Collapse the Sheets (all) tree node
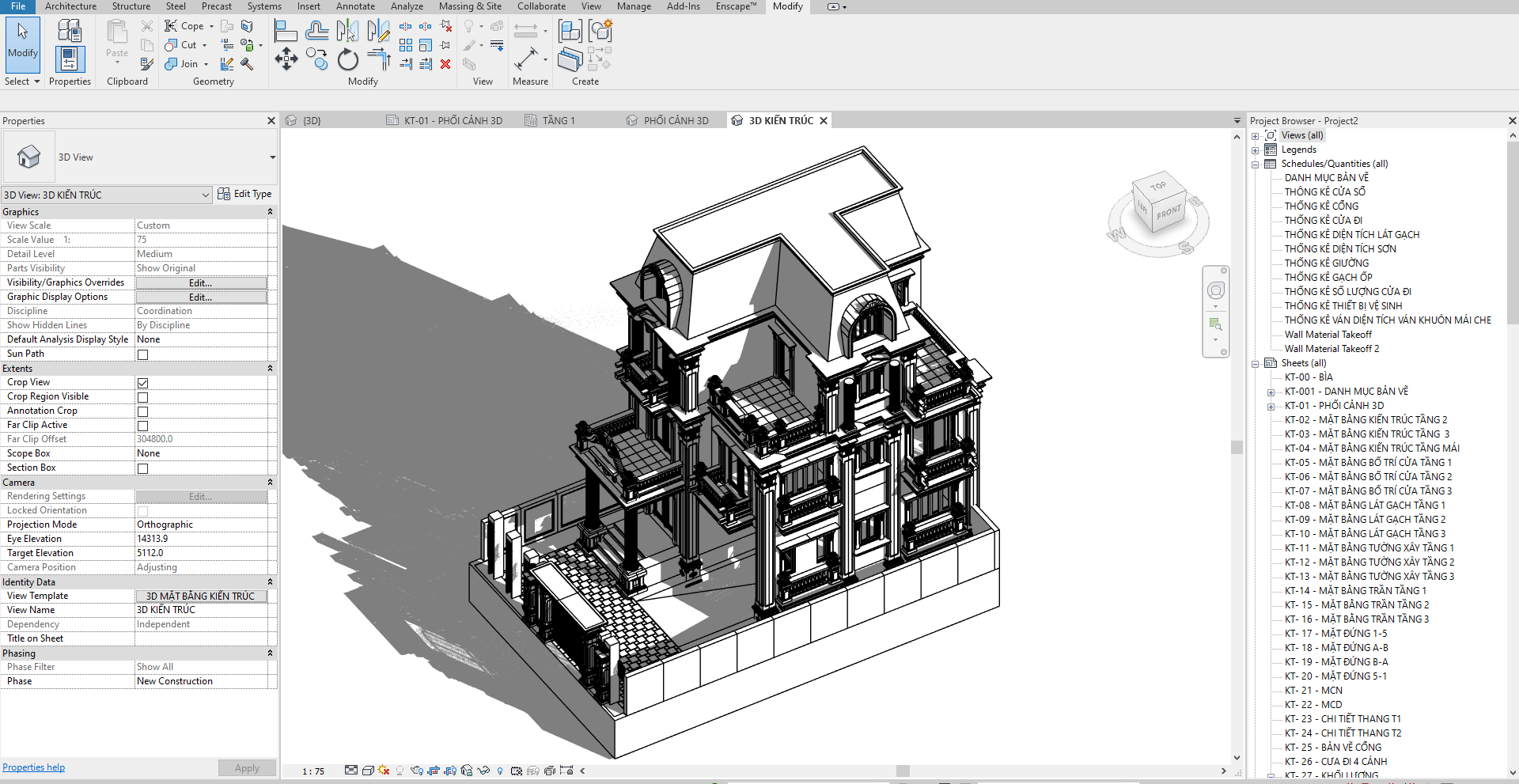Screen dimensions: 1519x784 tap(1255, 364)
